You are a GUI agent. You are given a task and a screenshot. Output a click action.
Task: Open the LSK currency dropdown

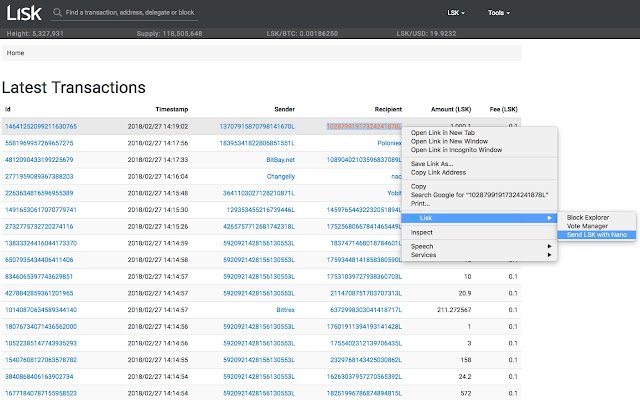coord(456,13)
